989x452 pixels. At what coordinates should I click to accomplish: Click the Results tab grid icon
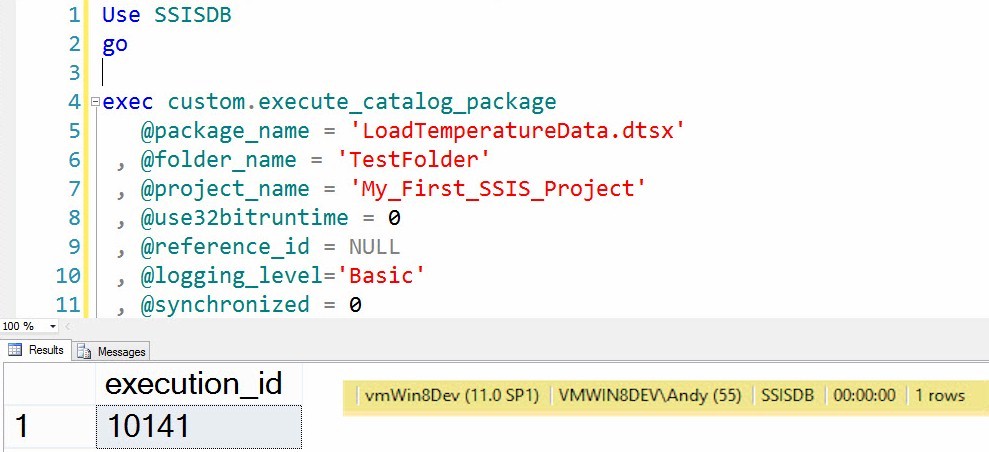click(15, 351)
